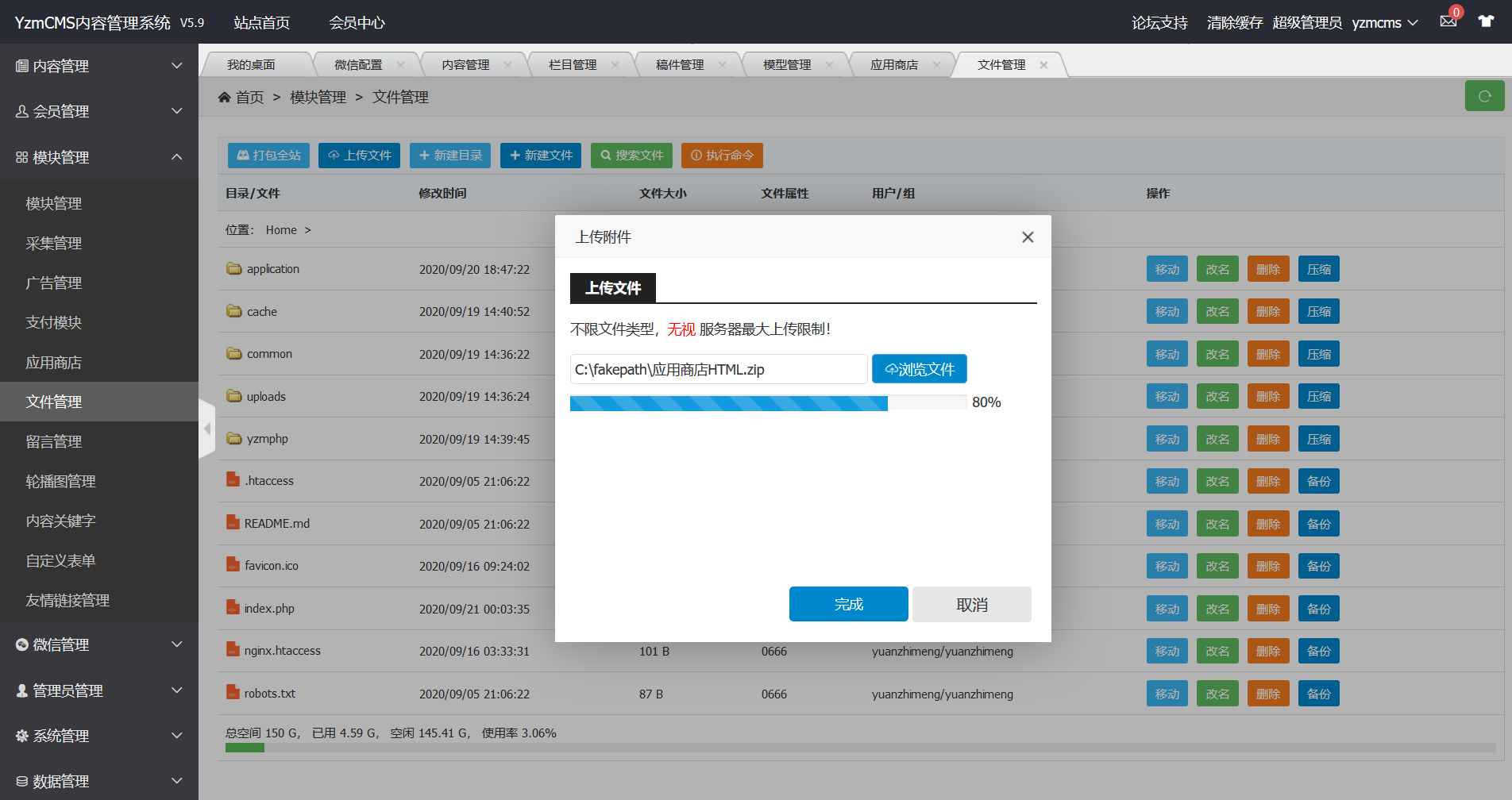Open 留言管理 in the sidebar

[54, 441]
